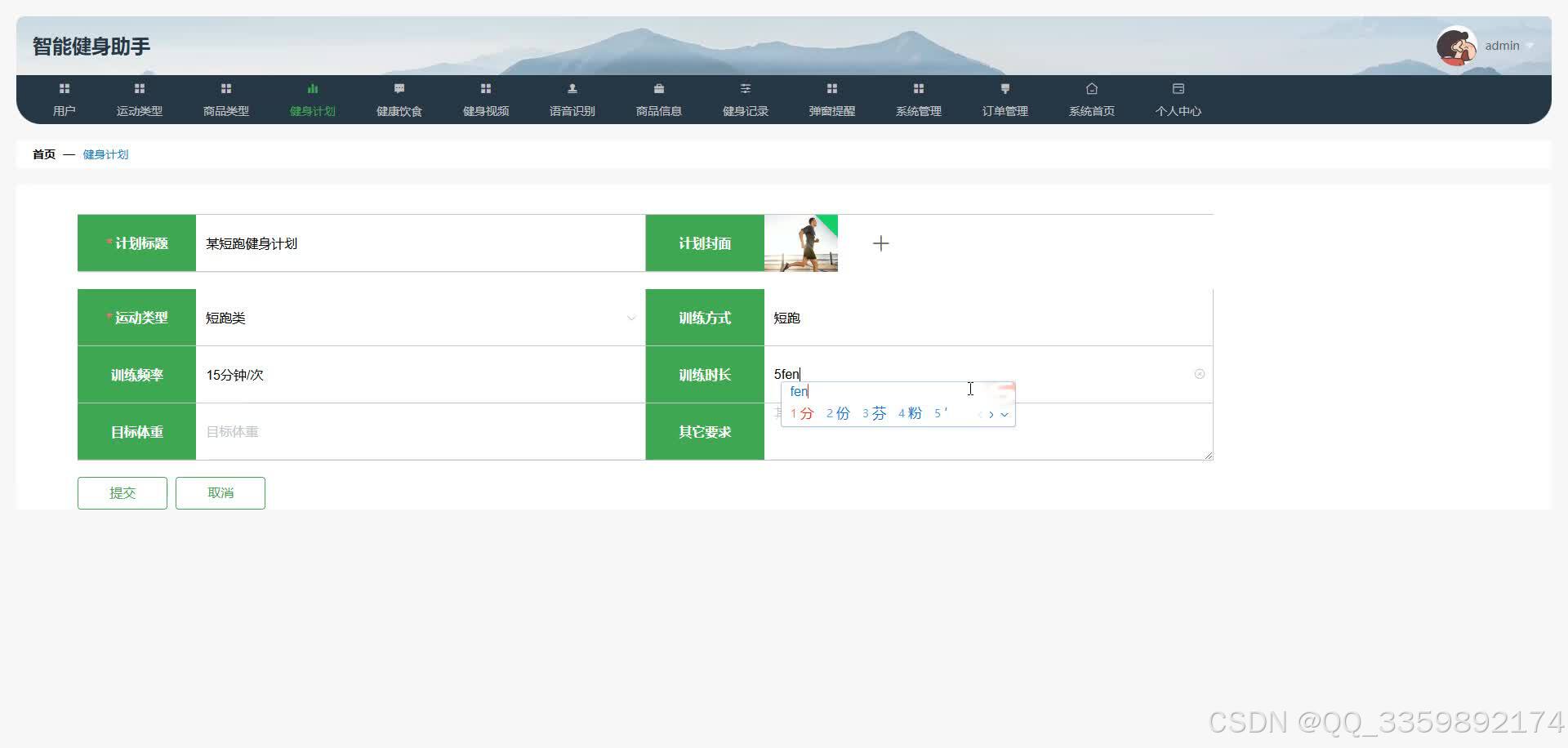Viewport: 1568px width, 748px height.
Task: Go to previous IME candidate page arrow
Action: [980, 414]
